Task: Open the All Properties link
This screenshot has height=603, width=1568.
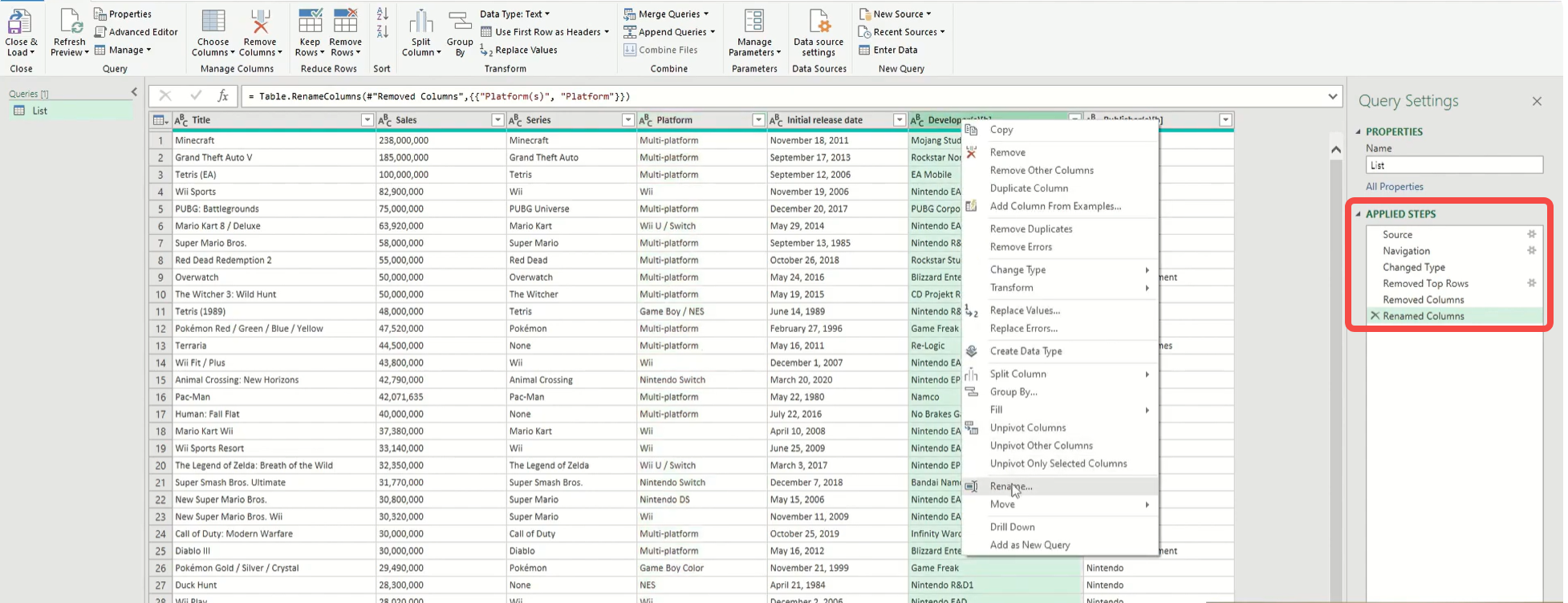Action: coord(1394,187)
